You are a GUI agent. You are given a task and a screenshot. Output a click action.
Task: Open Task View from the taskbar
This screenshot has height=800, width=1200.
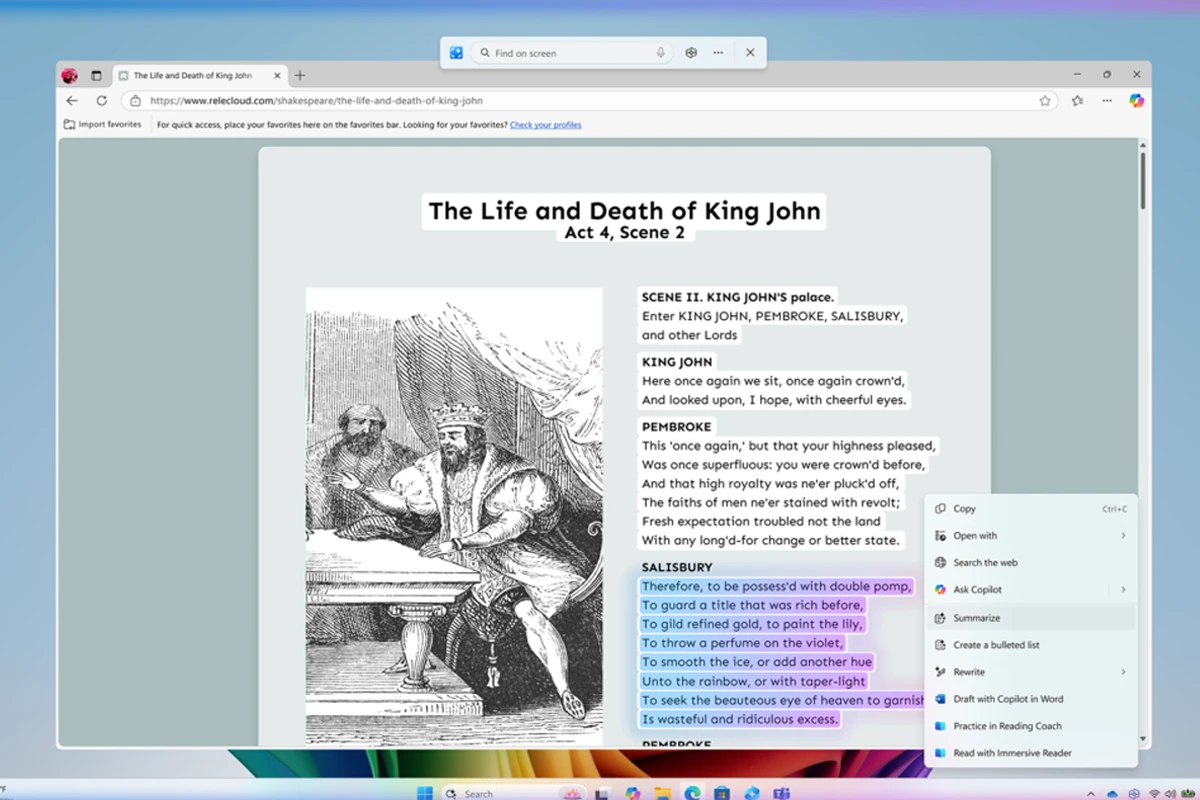(x=604, y=793)
